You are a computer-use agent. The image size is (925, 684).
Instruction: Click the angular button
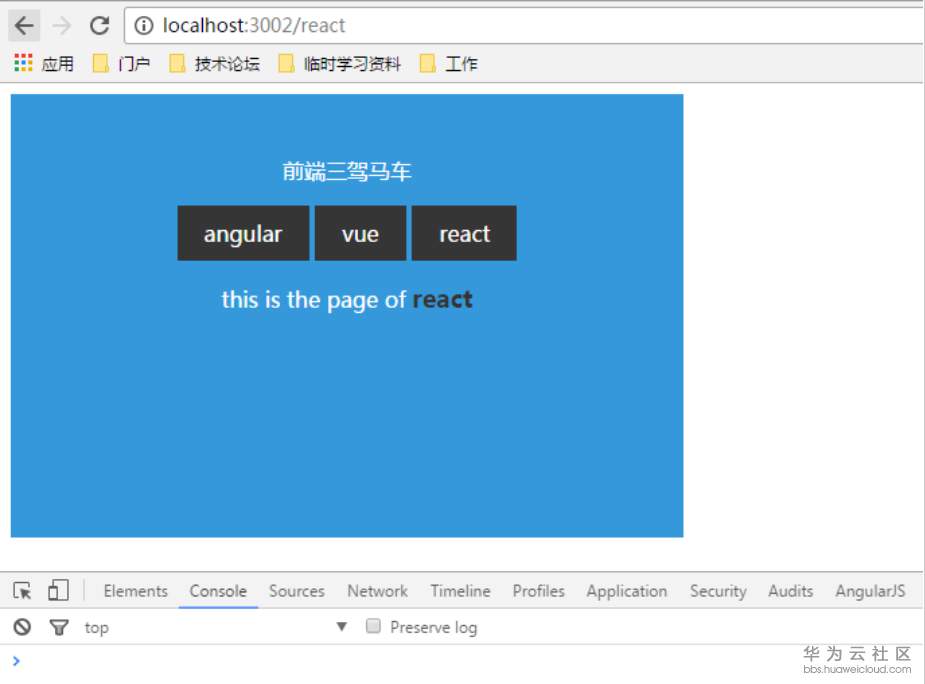(243, 233)
